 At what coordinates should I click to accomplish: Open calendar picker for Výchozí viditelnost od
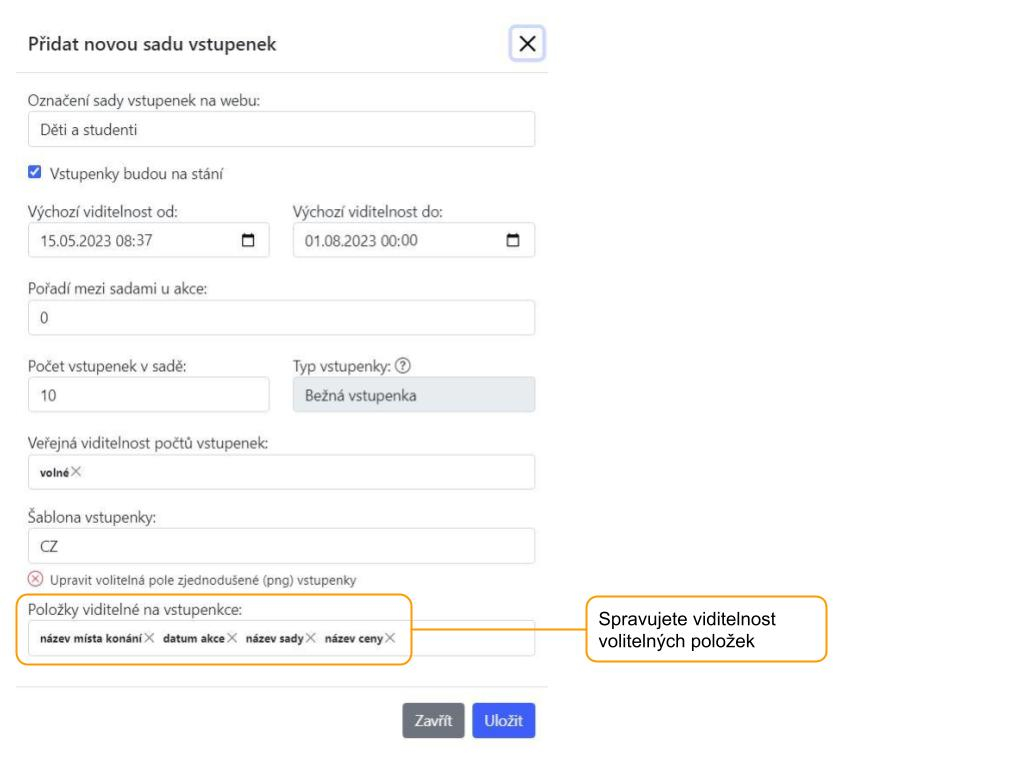[249, 240]
